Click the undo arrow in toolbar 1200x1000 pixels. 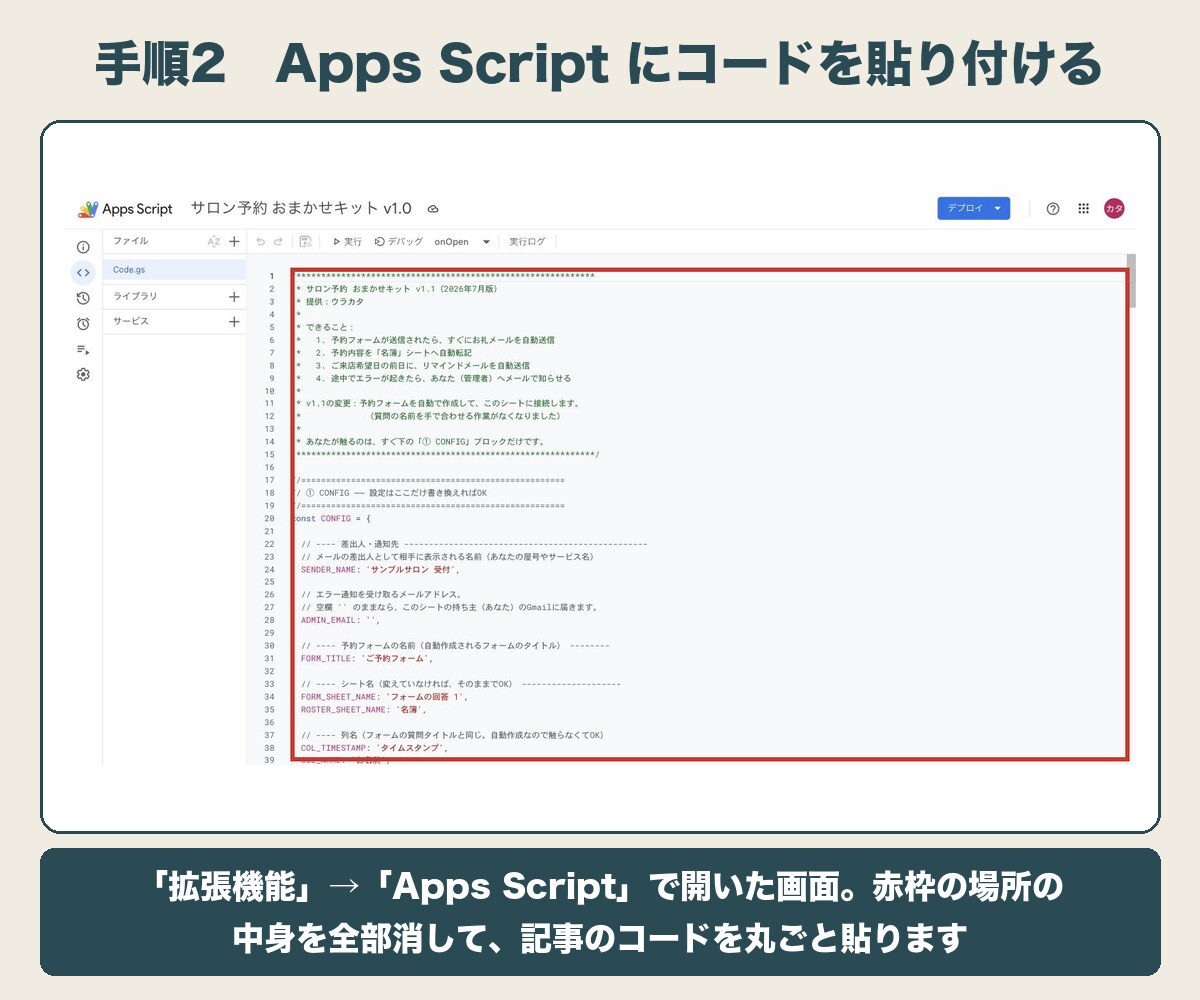[261, 241]
